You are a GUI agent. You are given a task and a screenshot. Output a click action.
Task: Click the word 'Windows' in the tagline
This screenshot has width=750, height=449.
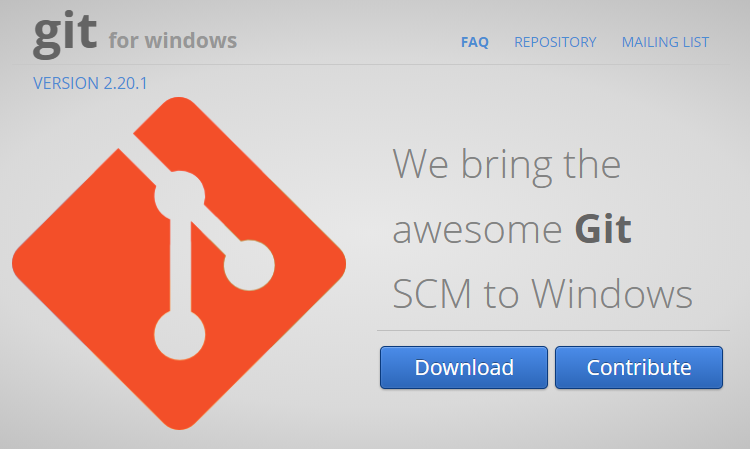tap(612, 293)
